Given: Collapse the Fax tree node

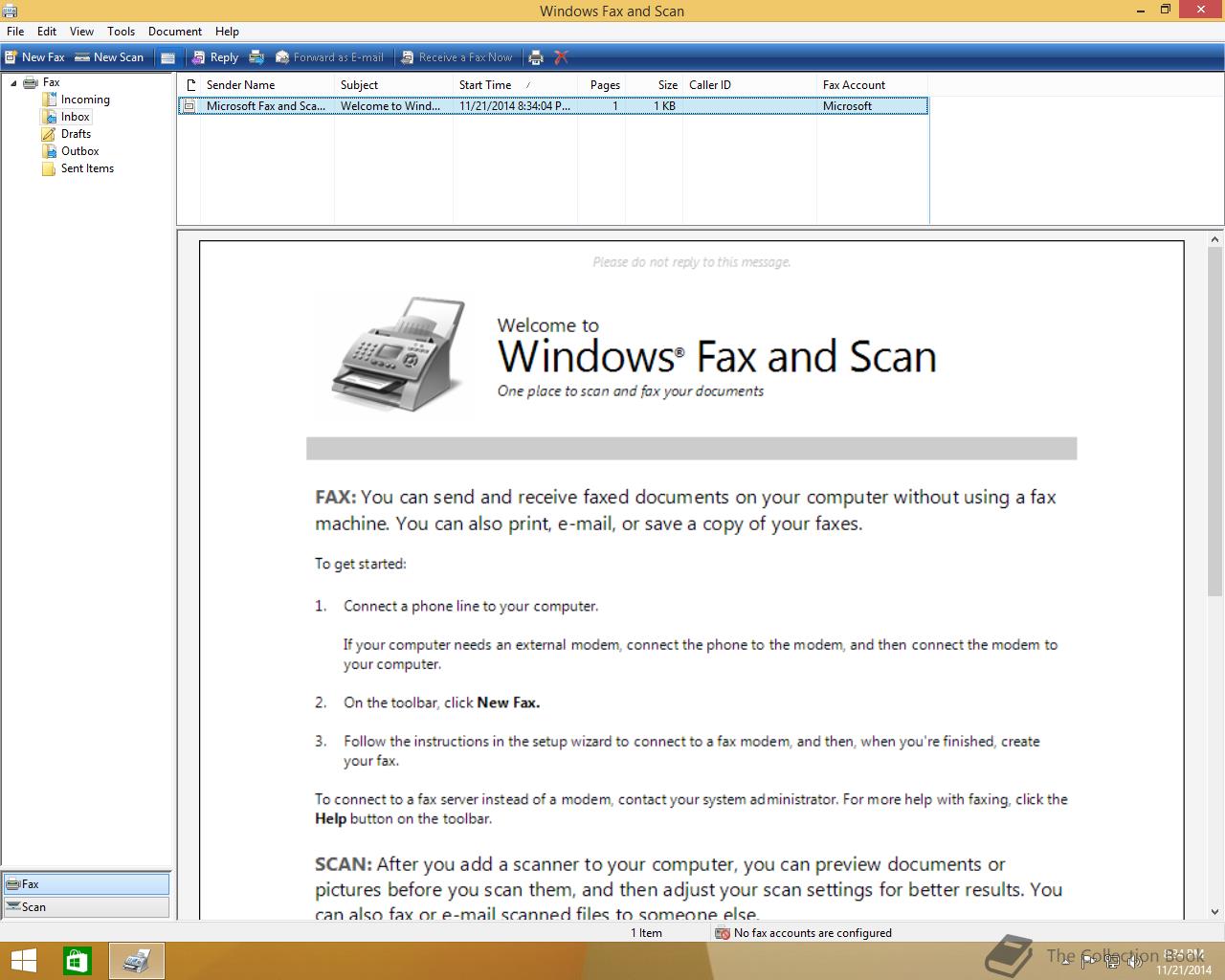Looking at the screenshot, I should click(x=13, y=83).
